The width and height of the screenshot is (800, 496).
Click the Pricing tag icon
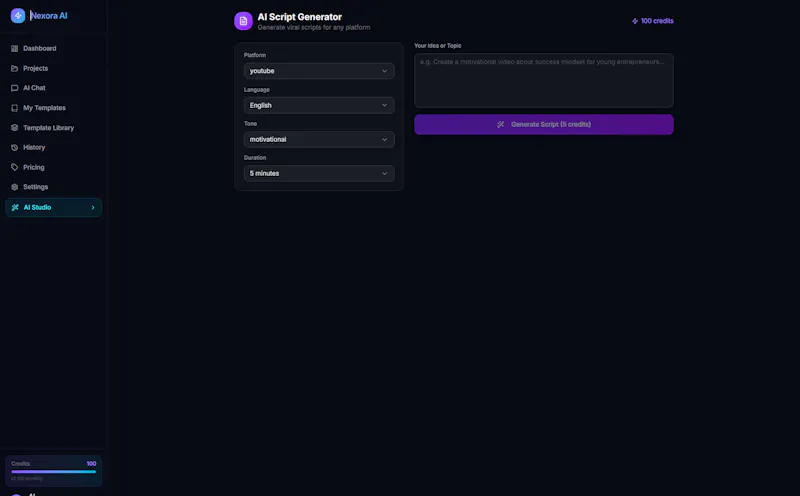coord(14,167)
